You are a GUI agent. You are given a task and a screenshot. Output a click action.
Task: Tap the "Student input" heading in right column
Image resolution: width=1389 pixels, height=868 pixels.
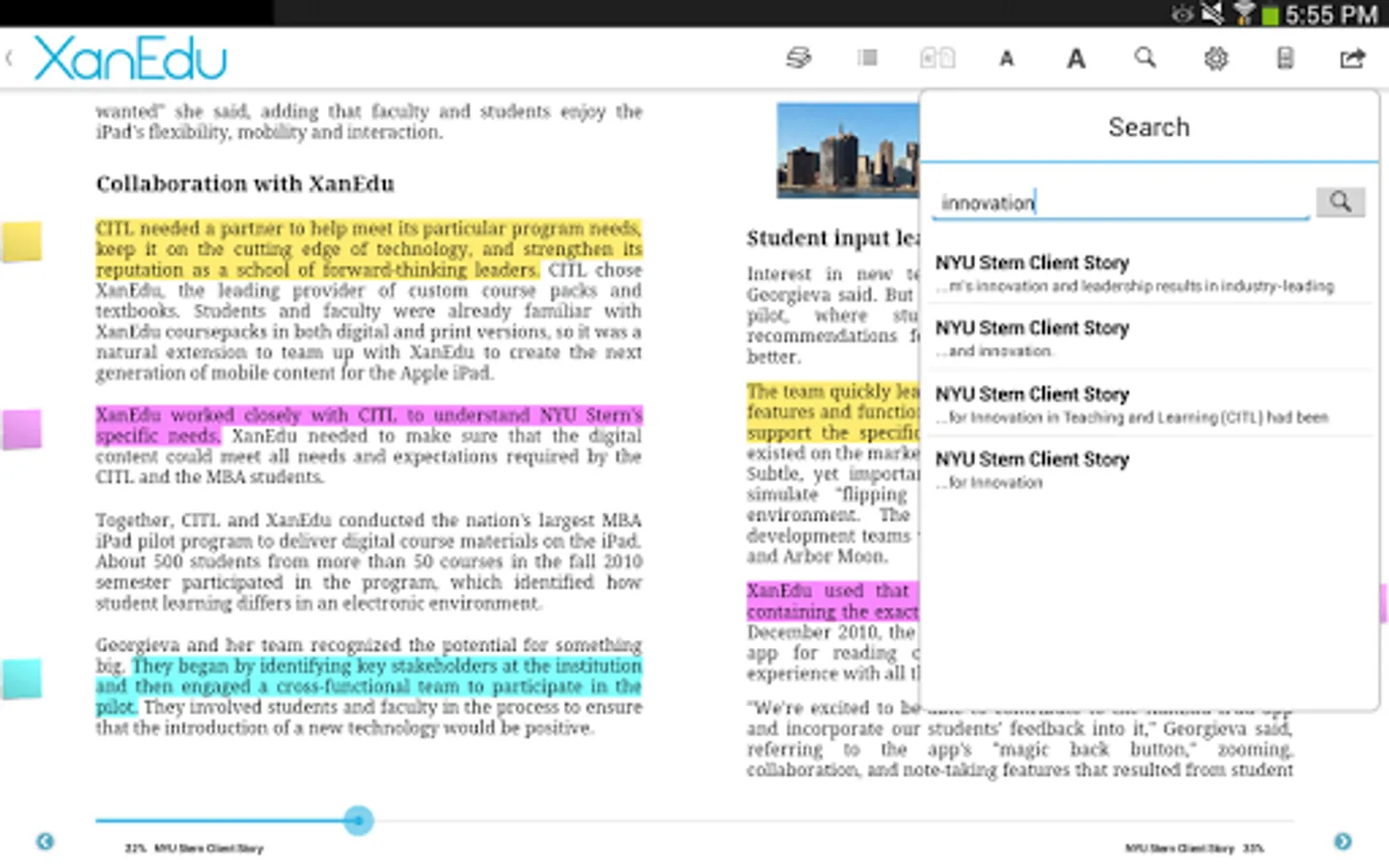(832, 238)
